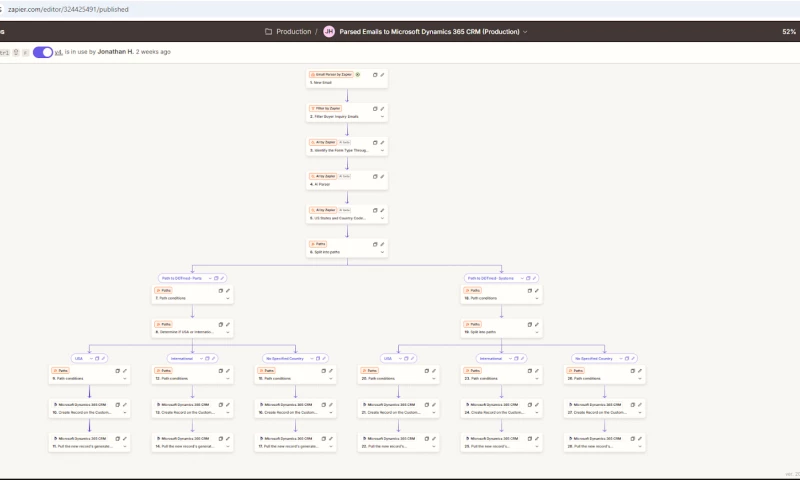Click the pencil icon on step 8
Screen dimensions: 800x480
point(228,324)
